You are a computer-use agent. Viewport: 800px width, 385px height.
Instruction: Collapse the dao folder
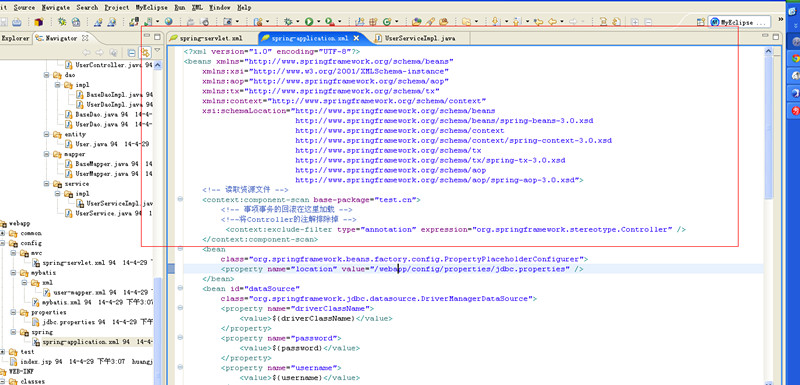47,75
